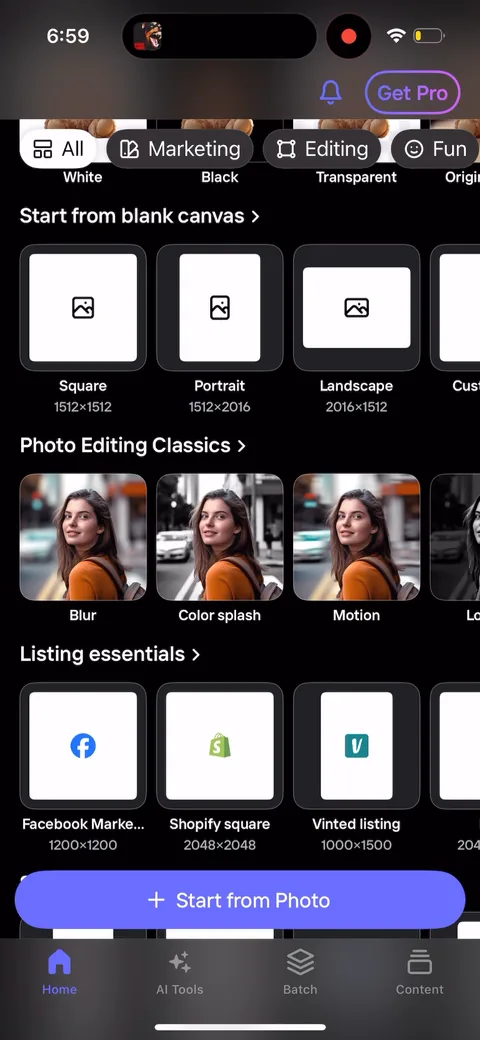Expand Start from blank canvas section
480x1040 pixels.
139,216
